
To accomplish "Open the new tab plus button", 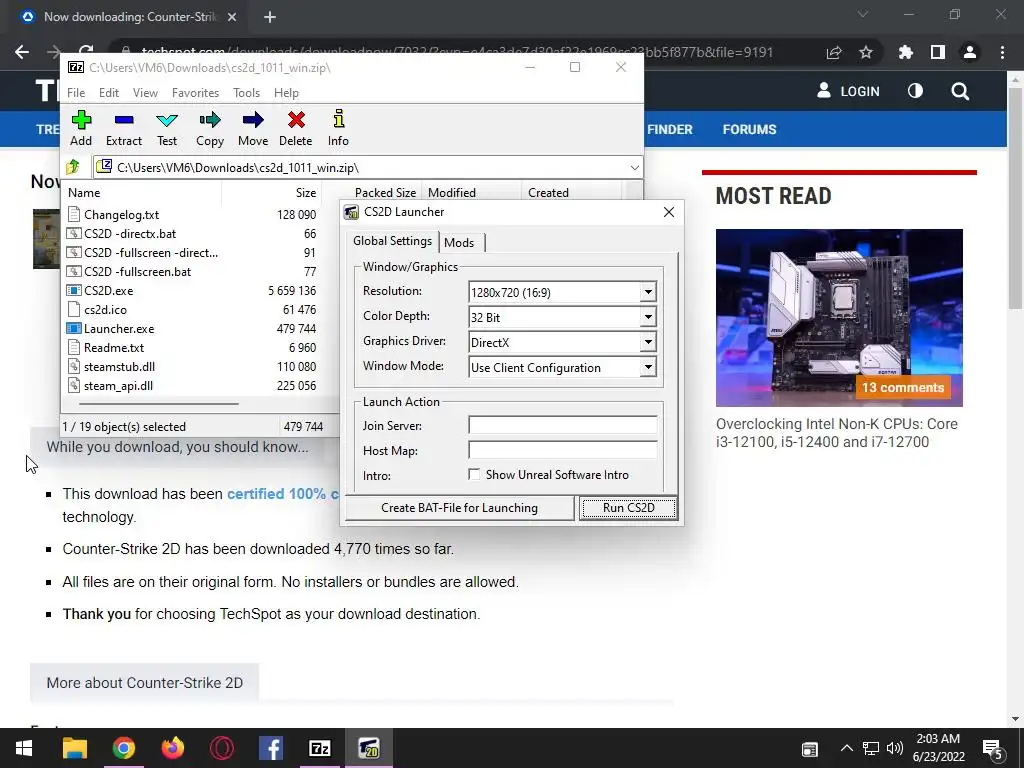I will coord(270,17).
